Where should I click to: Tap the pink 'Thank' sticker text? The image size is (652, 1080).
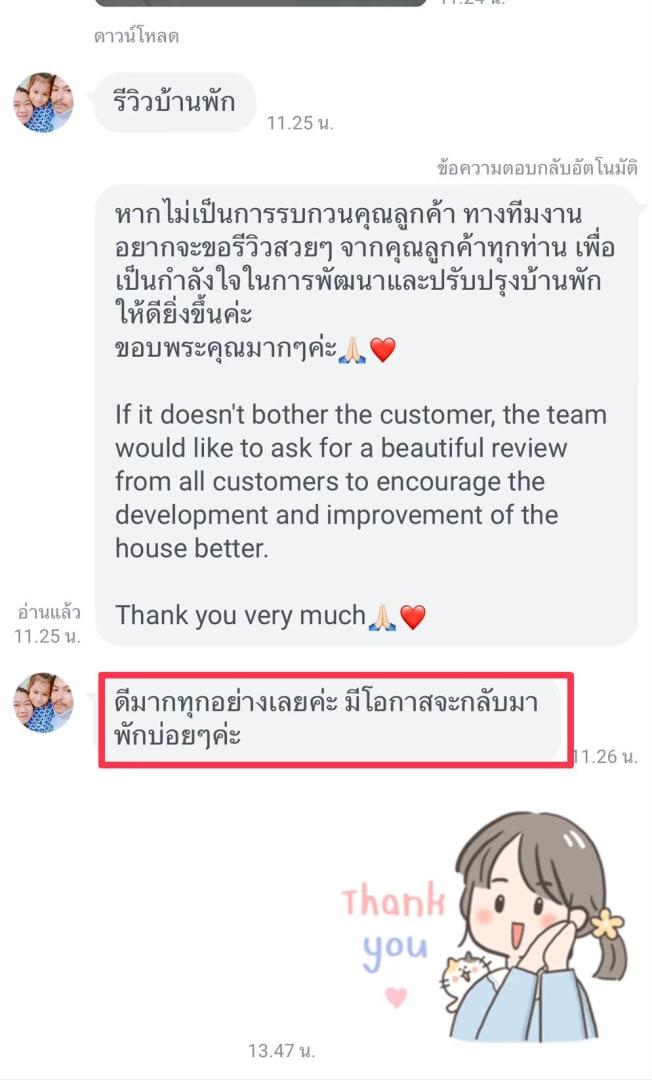[393, 899]
